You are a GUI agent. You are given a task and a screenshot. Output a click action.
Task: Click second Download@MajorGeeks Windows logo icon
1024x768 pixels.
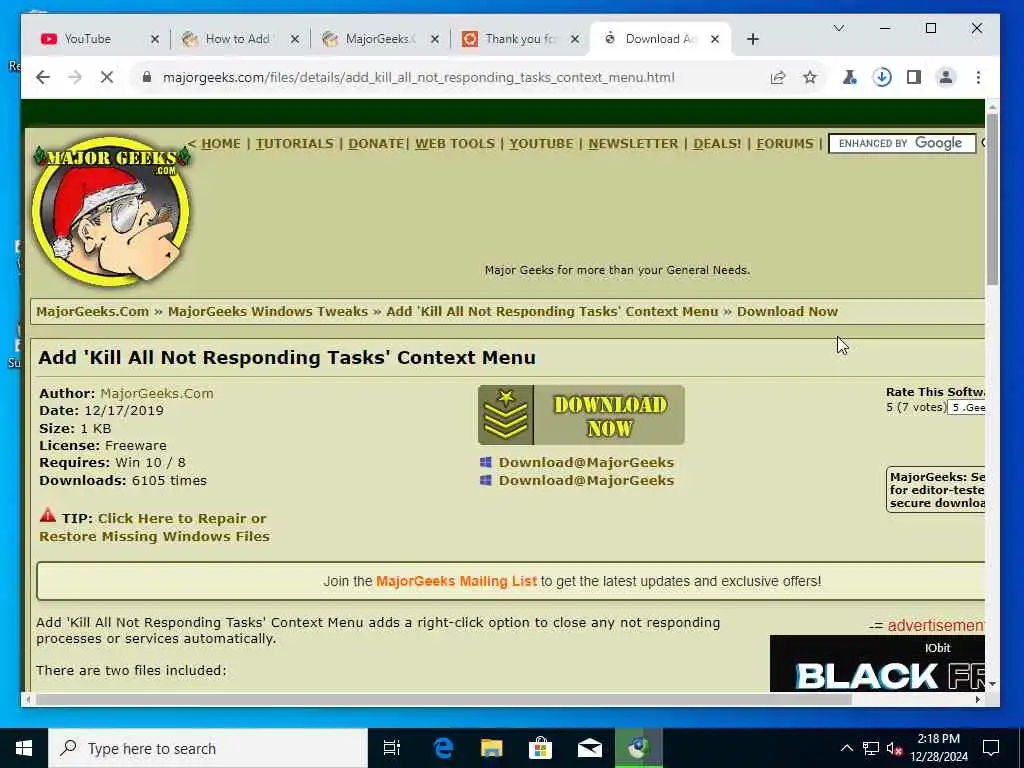485,481
